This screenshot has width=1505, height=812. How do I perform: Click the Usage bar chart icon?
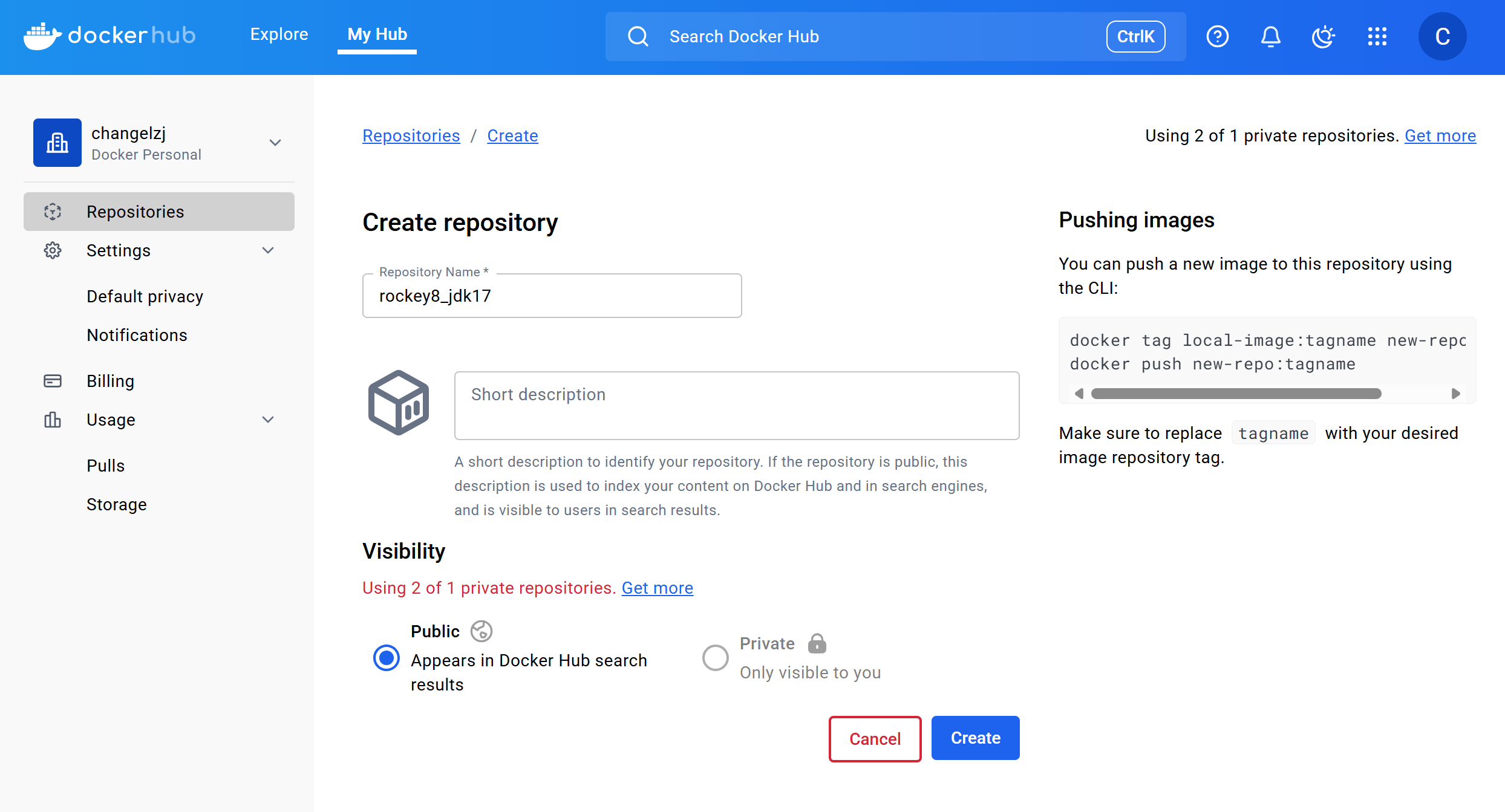[53, 420]
